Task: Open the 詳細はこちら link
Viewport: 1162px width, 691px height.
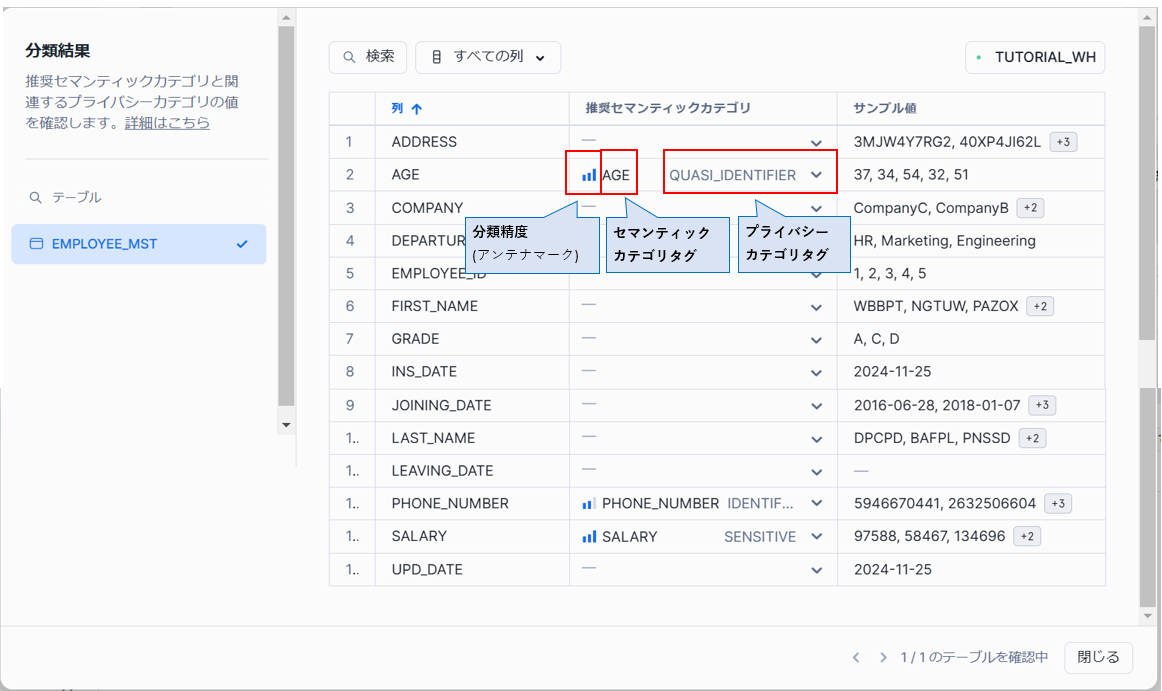Action: point(167,123)
